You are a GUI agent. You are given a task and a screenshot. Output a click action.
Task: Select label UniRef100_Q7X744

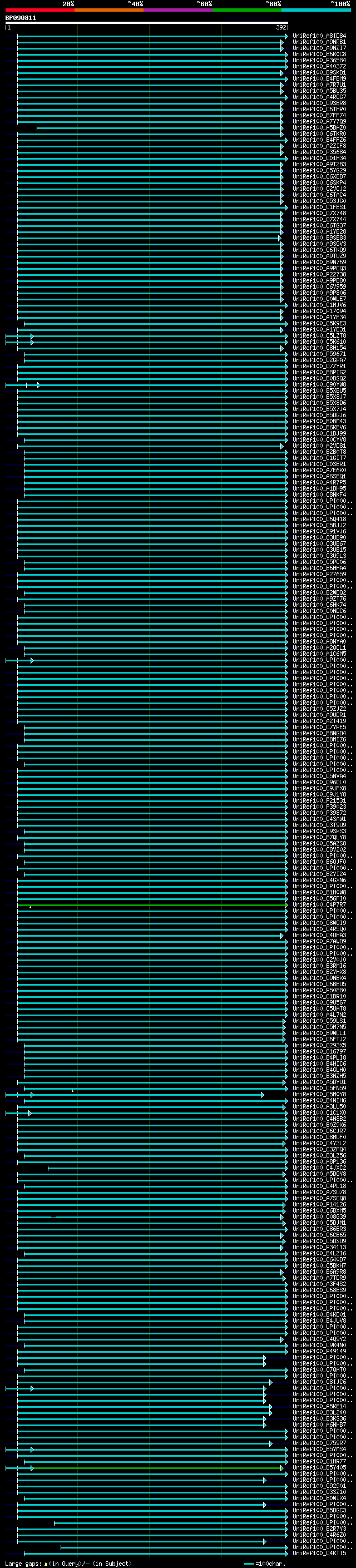click(319, 220)
